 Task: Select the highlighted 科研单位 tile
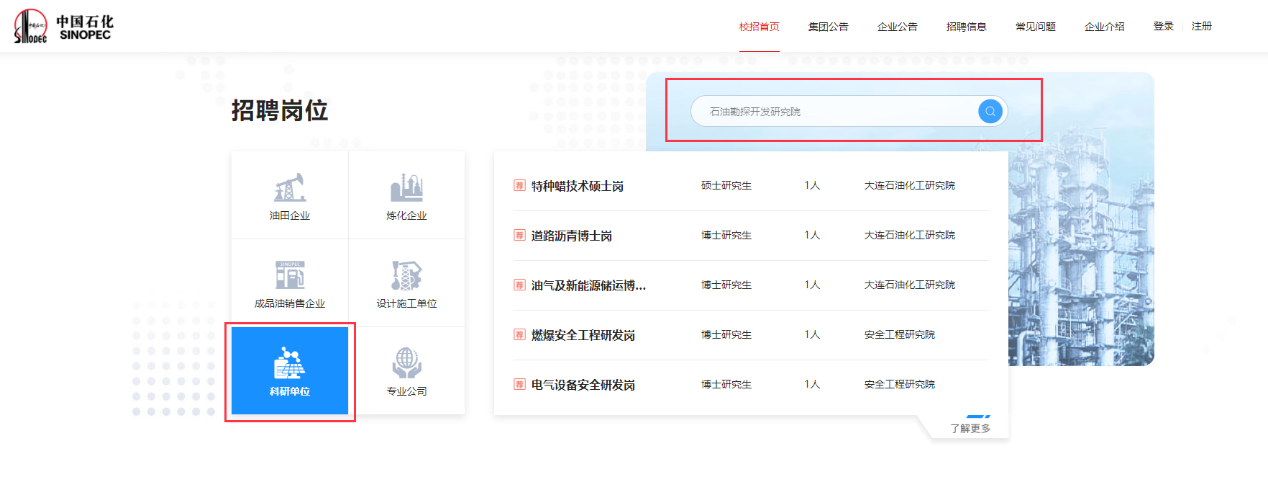pos(290,371)
